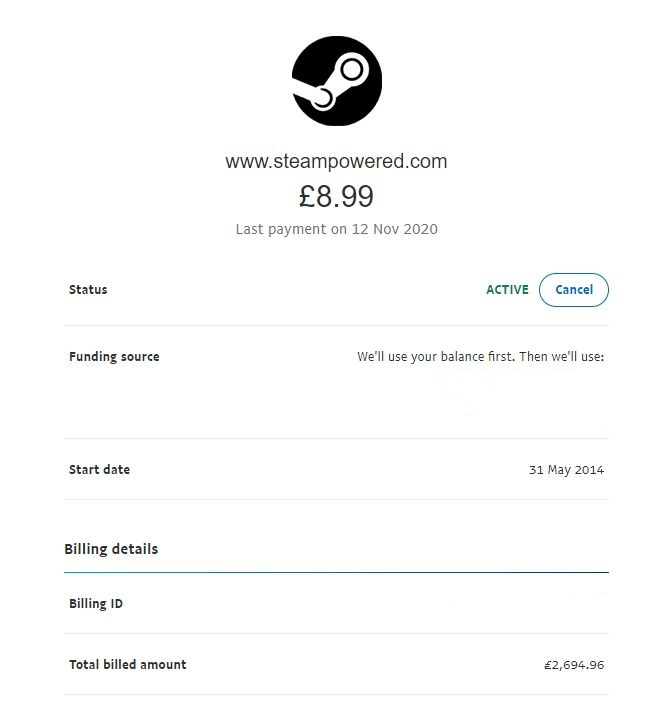Click the ACTIVE status indicator
The width and height of the screenshot is (663, 707).
click(507, 289)
